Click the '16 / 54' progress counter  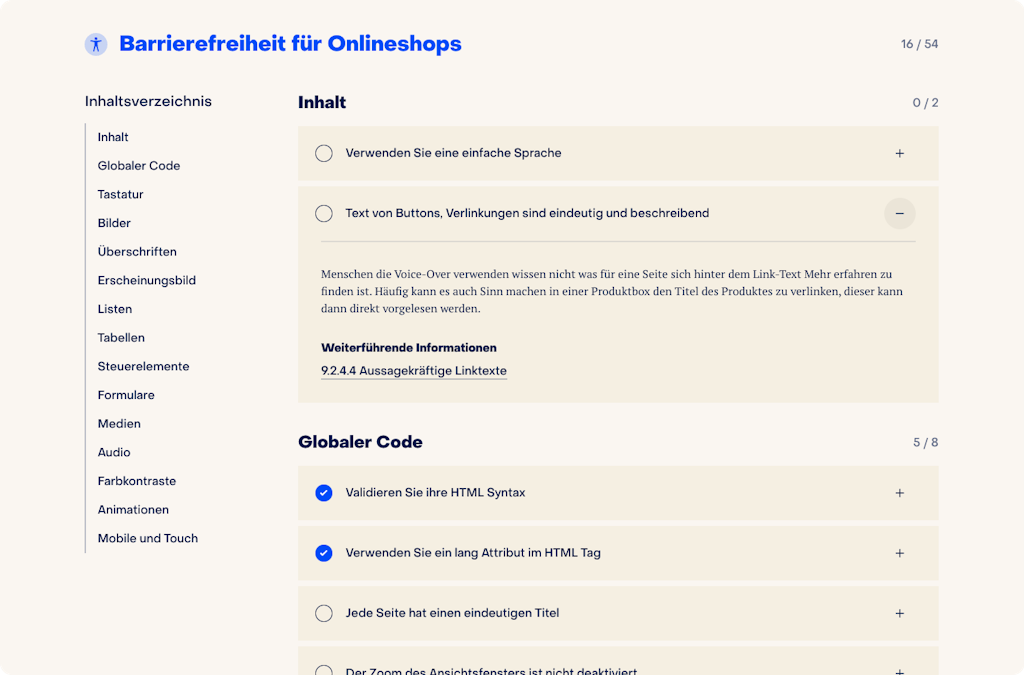919,44
